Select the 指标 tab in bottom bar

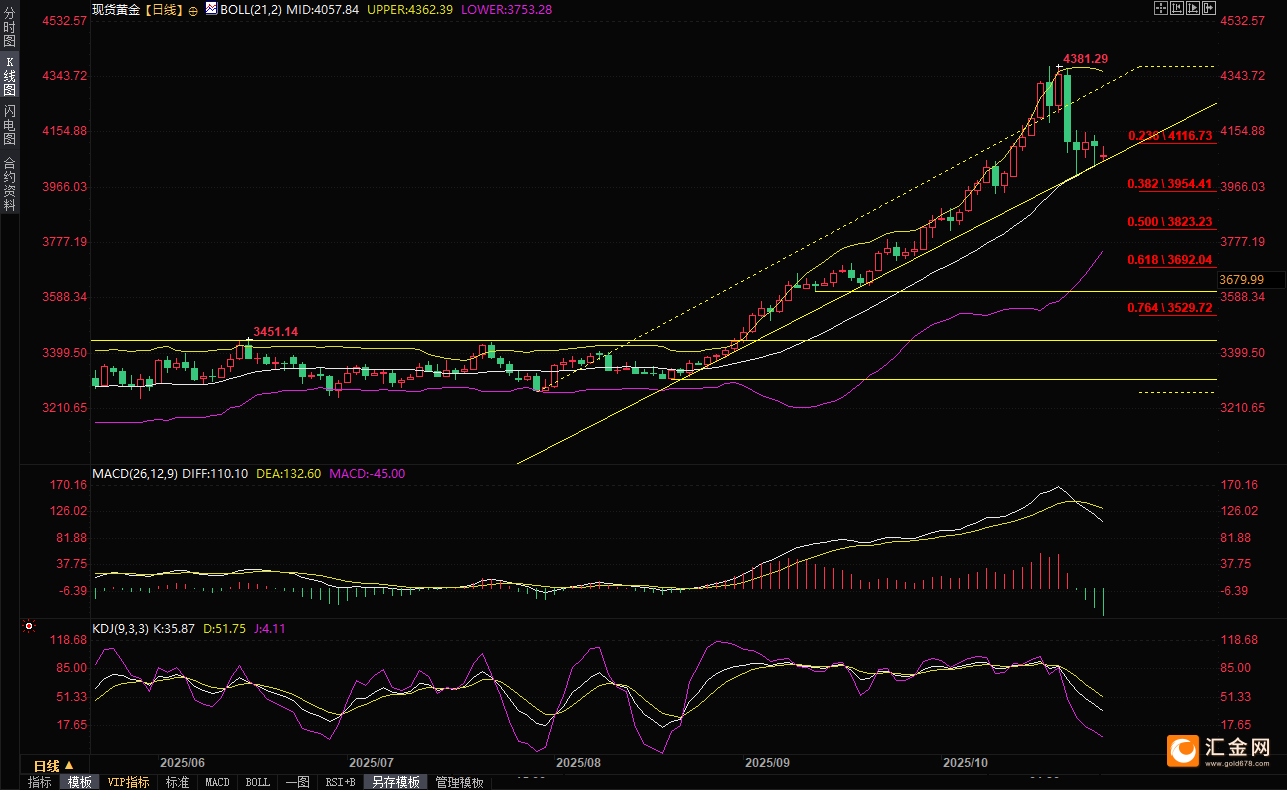(39, 782)
